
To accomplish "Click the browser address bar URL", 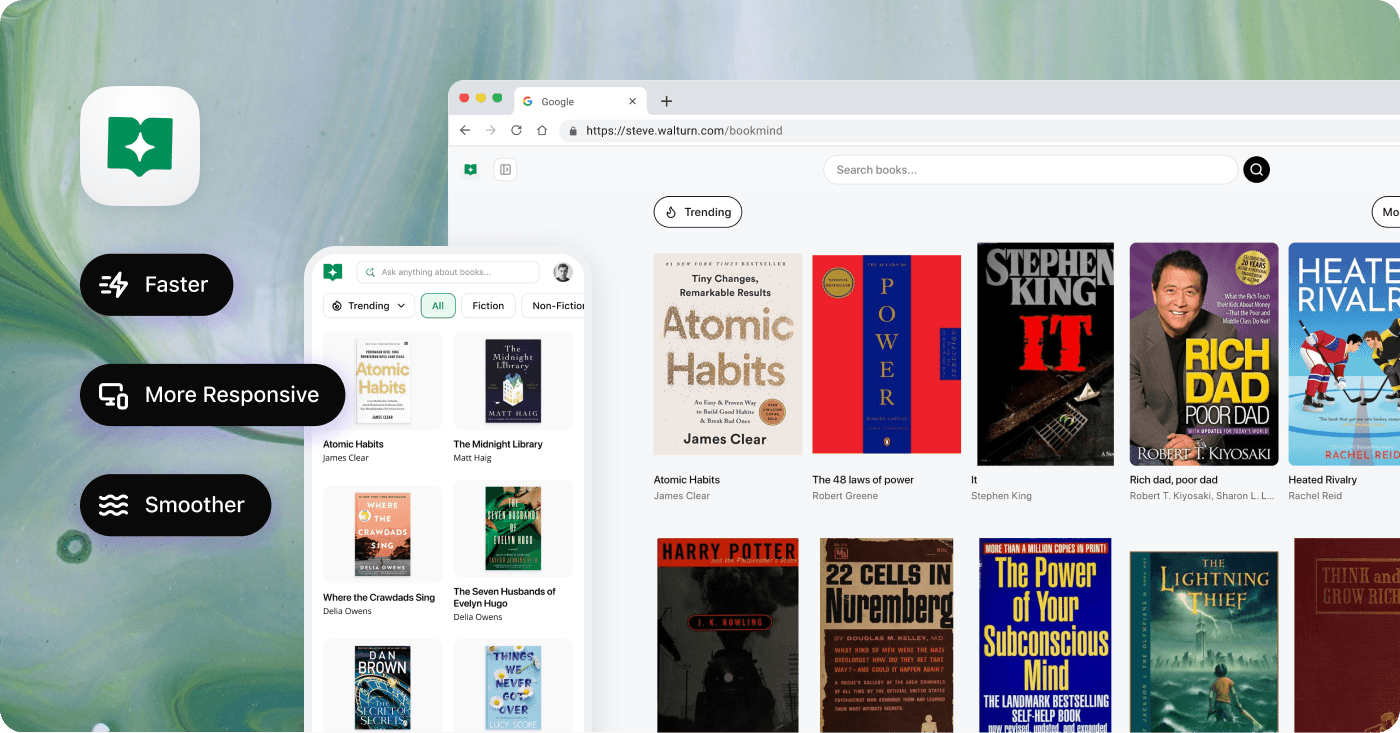I will pos(684,130).
